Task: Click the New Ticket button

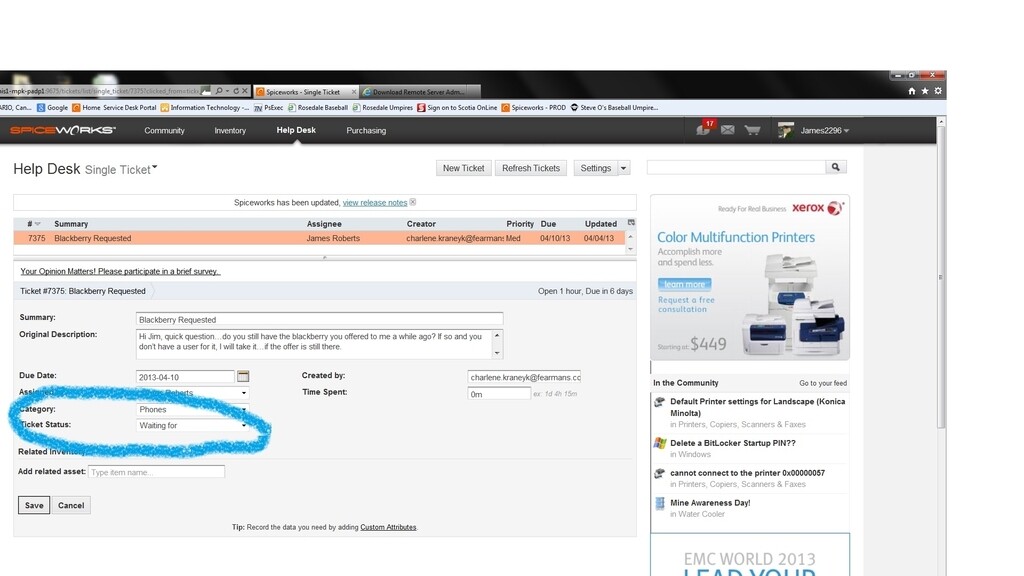Action: point(463,167)
